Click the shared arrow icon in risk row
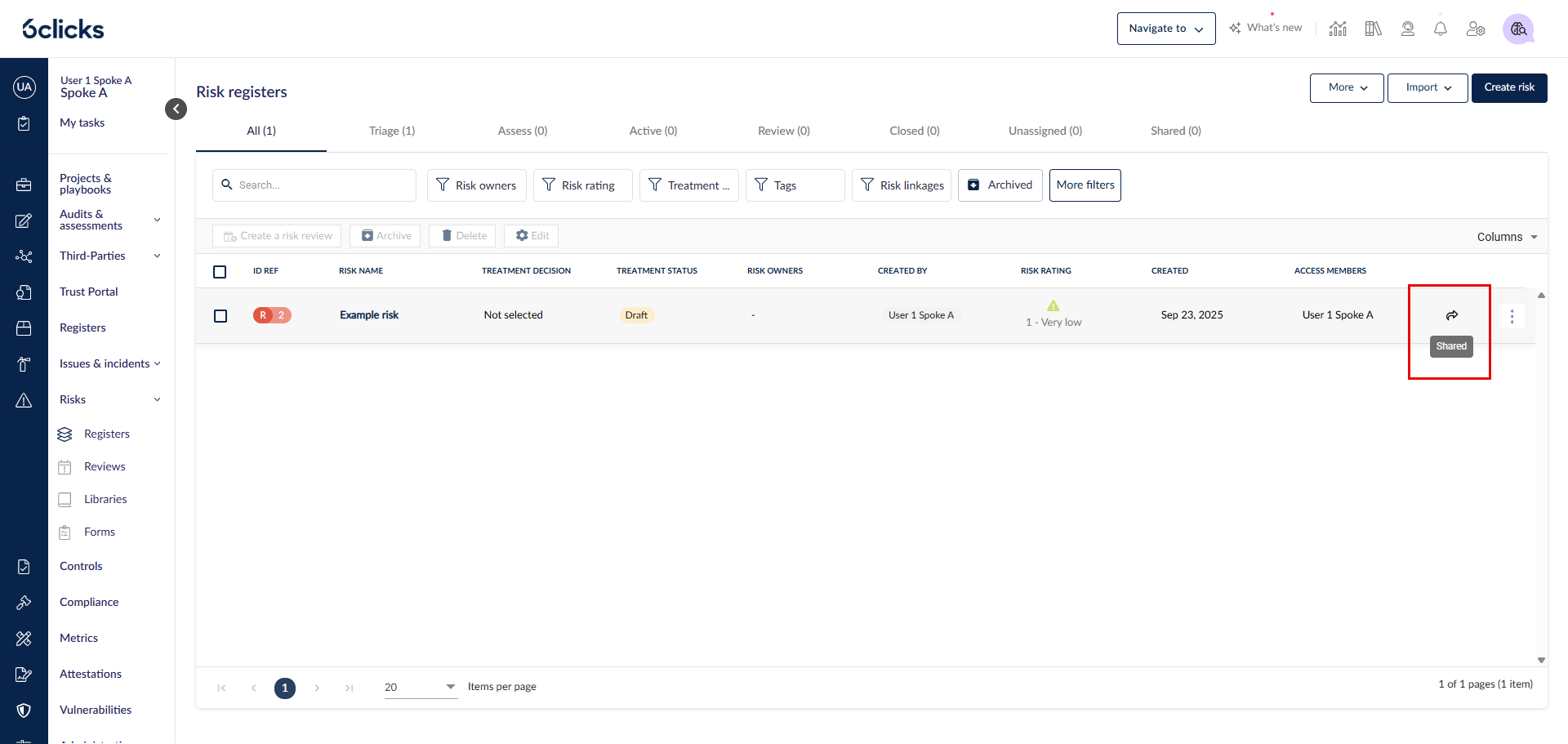1568x744 pixels. coord(1451,315)
